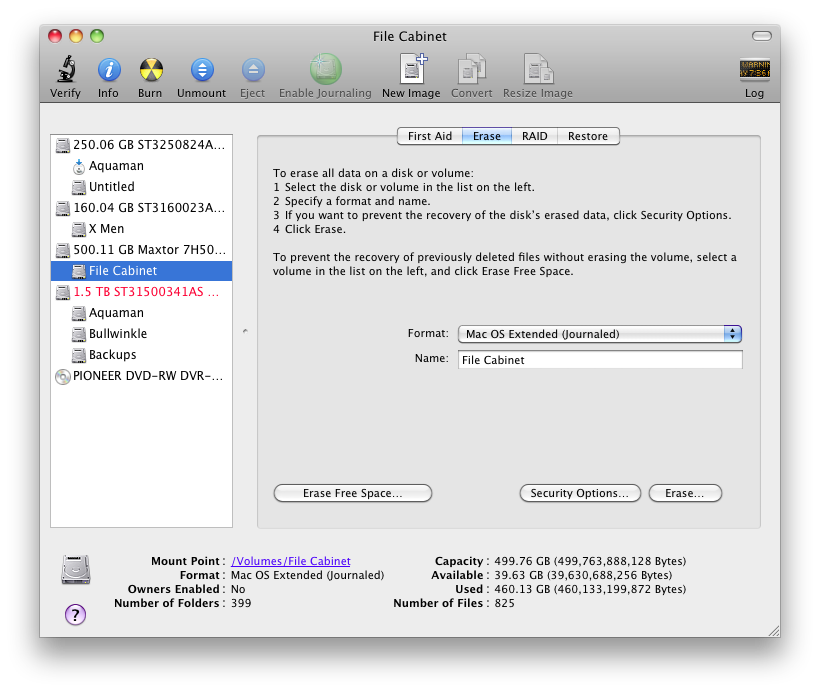Create a New Image from toolbar
The height and width of the screenshot is (692, 820).
coord(413,69)
